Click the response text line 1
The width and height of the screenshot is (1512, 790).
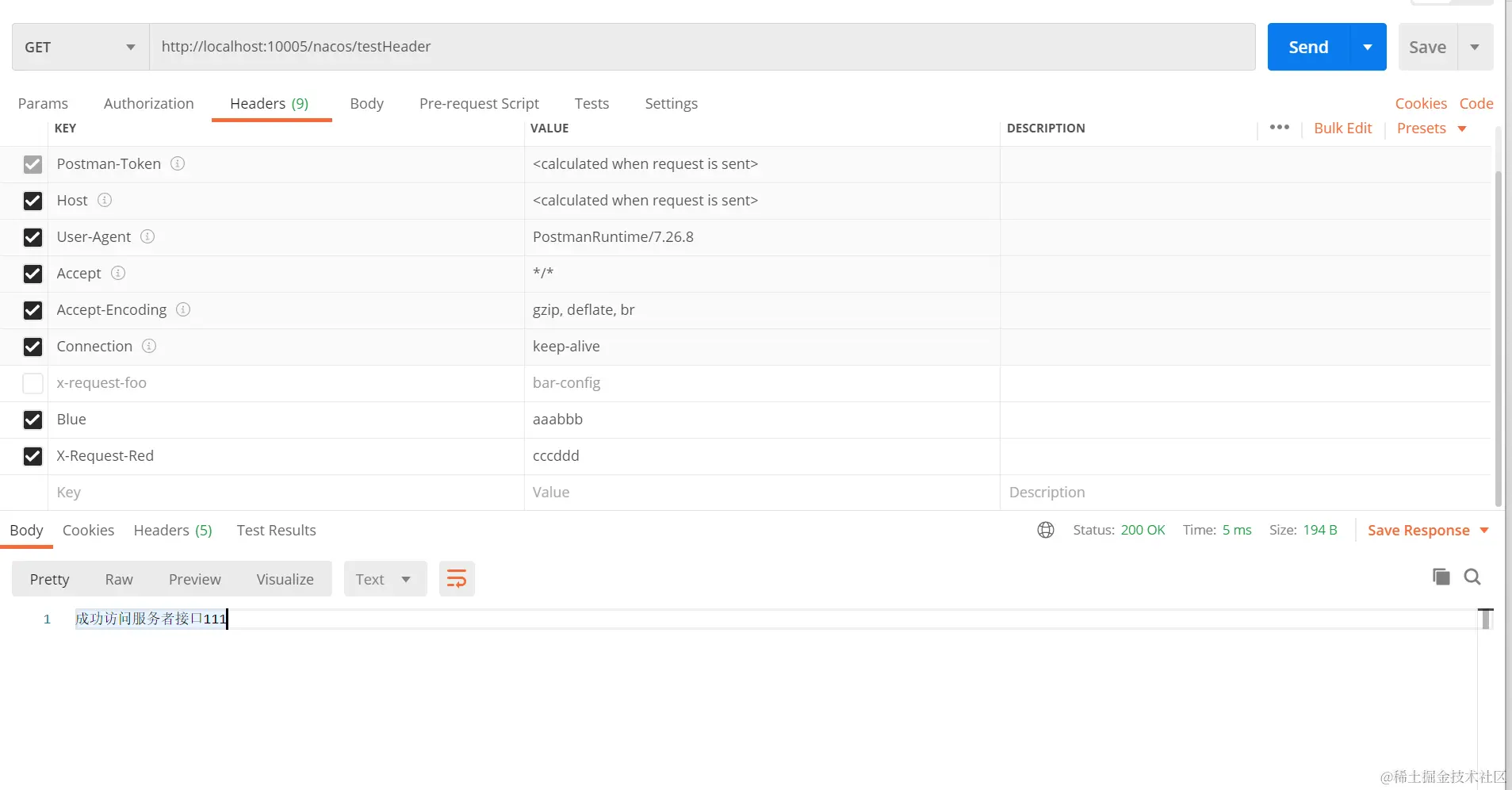click(151, 619)
